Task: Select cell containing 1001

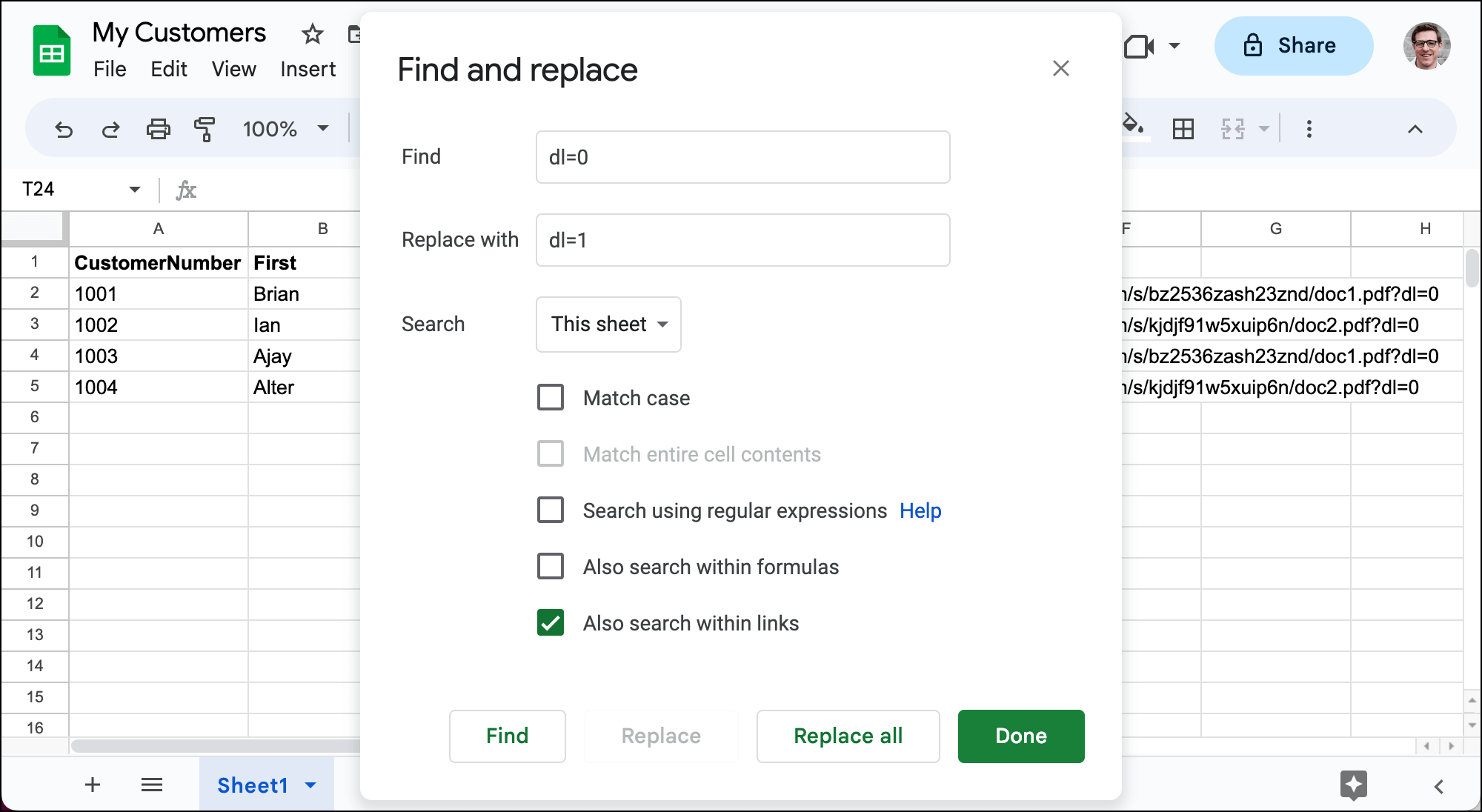Action: (158, 294)
